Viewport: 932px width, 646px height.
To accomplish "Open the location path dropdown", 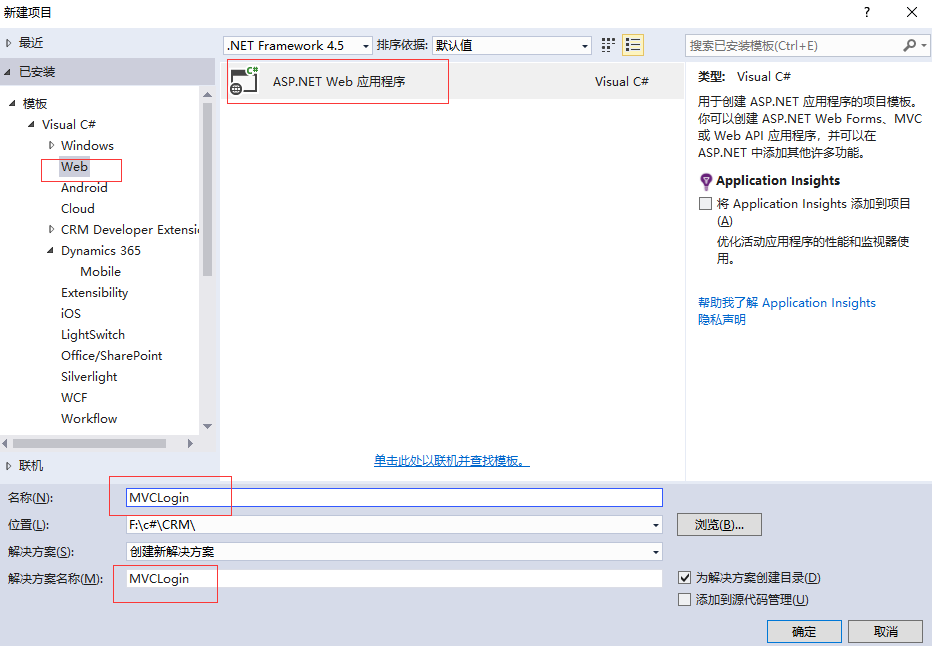I will [656, 525].
